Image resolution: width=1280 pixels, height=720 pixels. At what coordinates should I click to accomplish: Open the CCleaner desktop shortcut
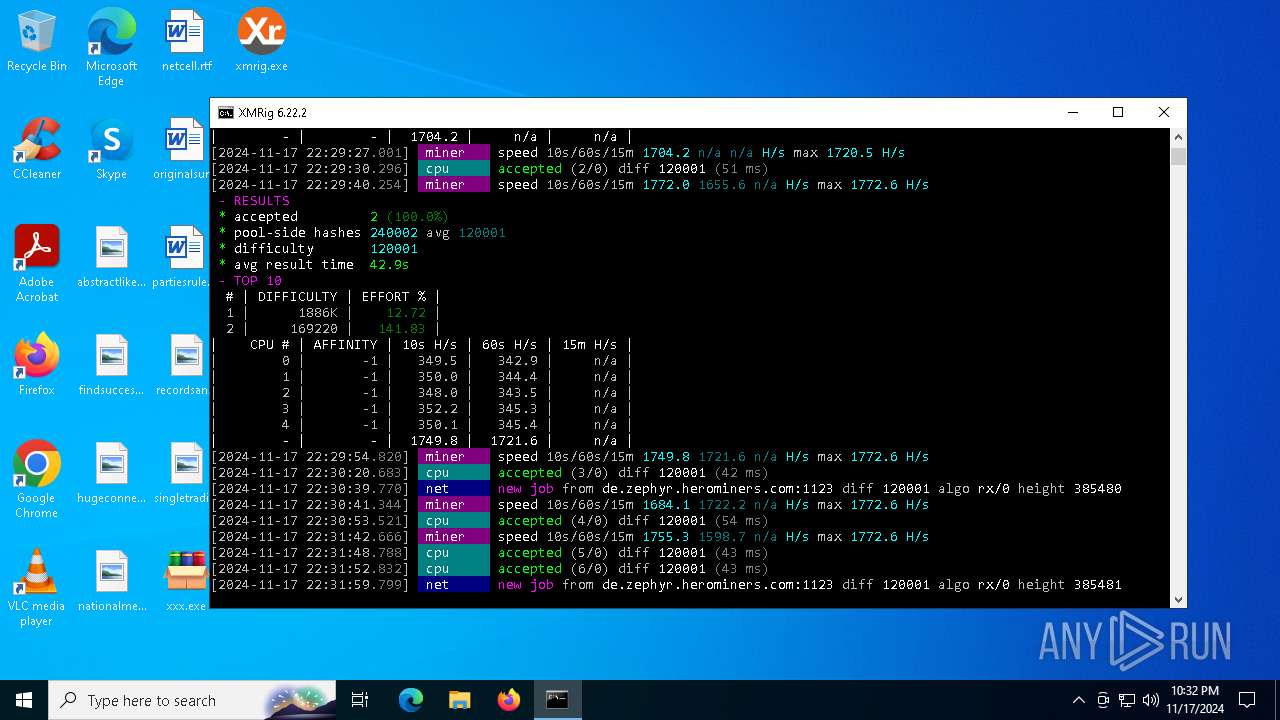[x=37, y=150]
